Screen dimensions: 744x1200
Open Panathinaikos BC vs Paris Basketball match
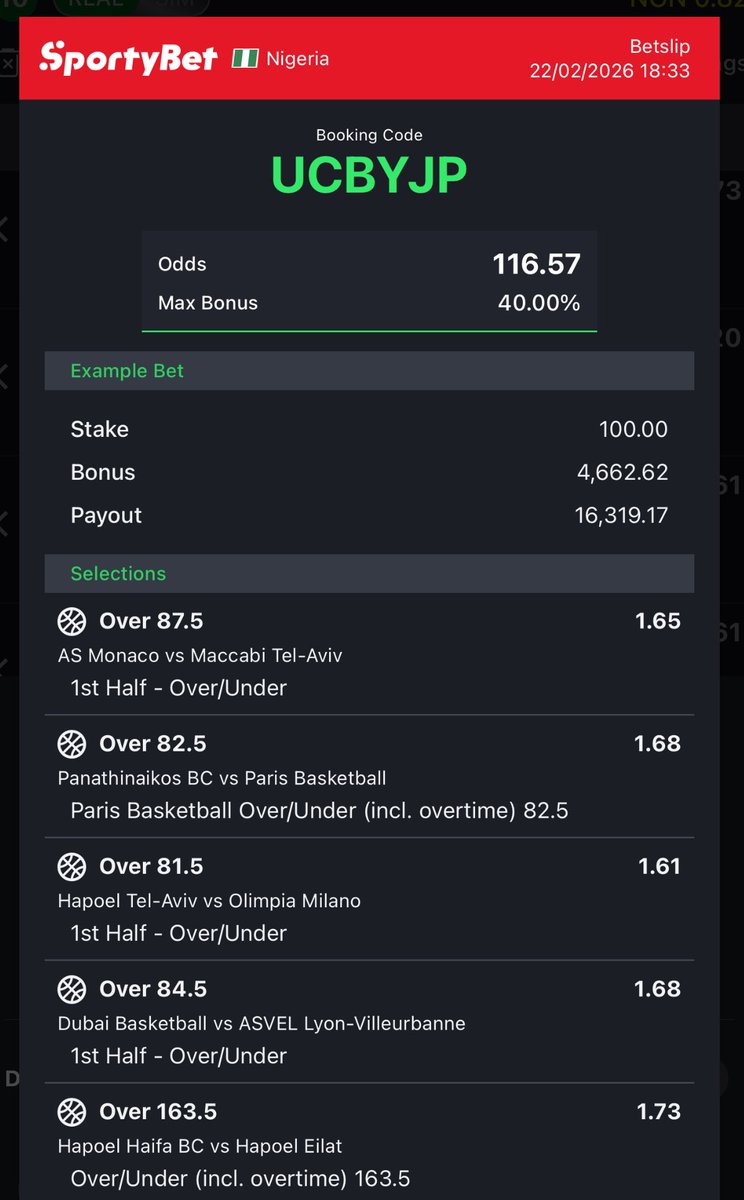pyautogui.click(x=222, y=778)
